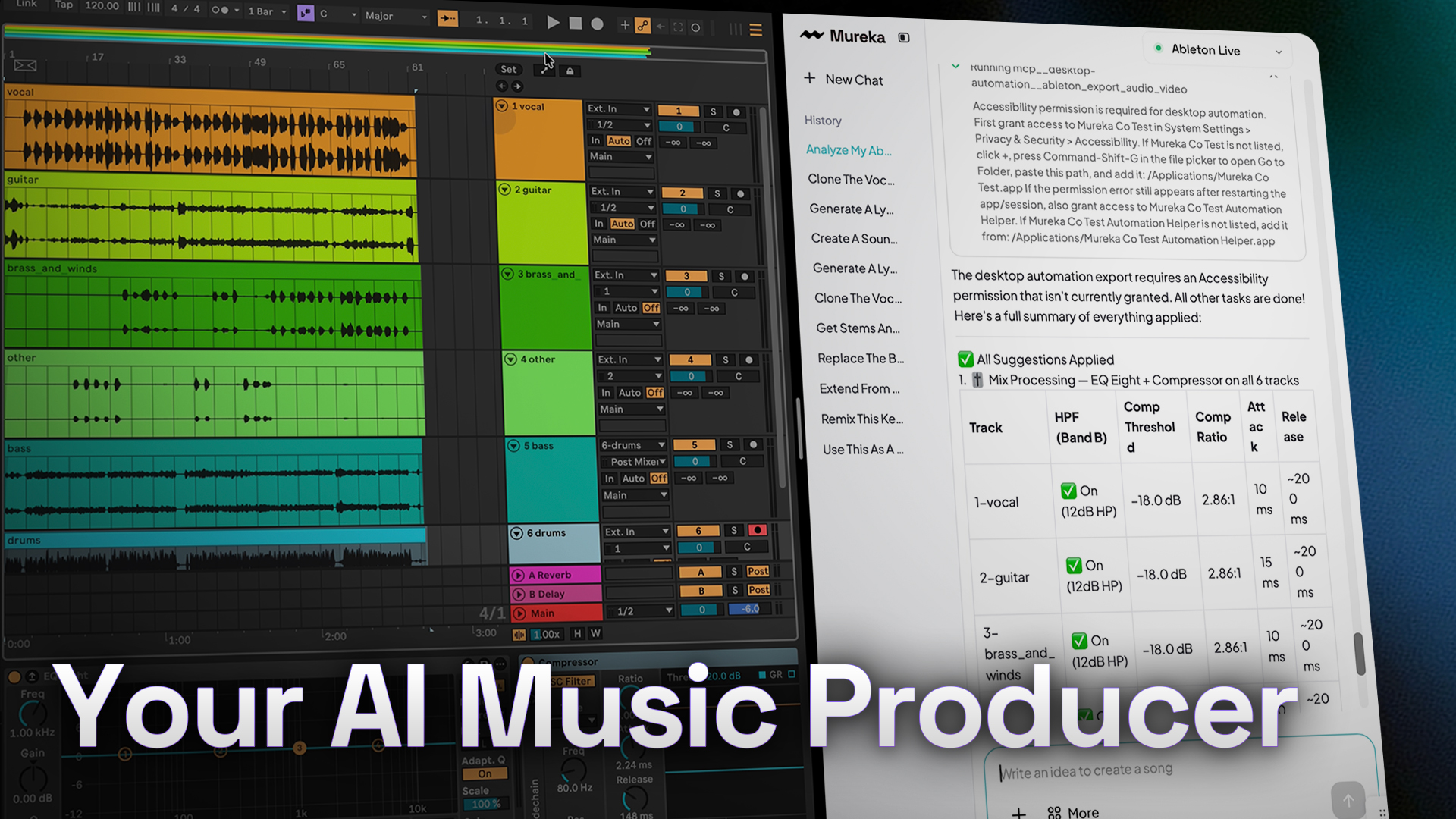
Task: Click the Mureka sidebar collapse icon
Action: click(904, 37)
